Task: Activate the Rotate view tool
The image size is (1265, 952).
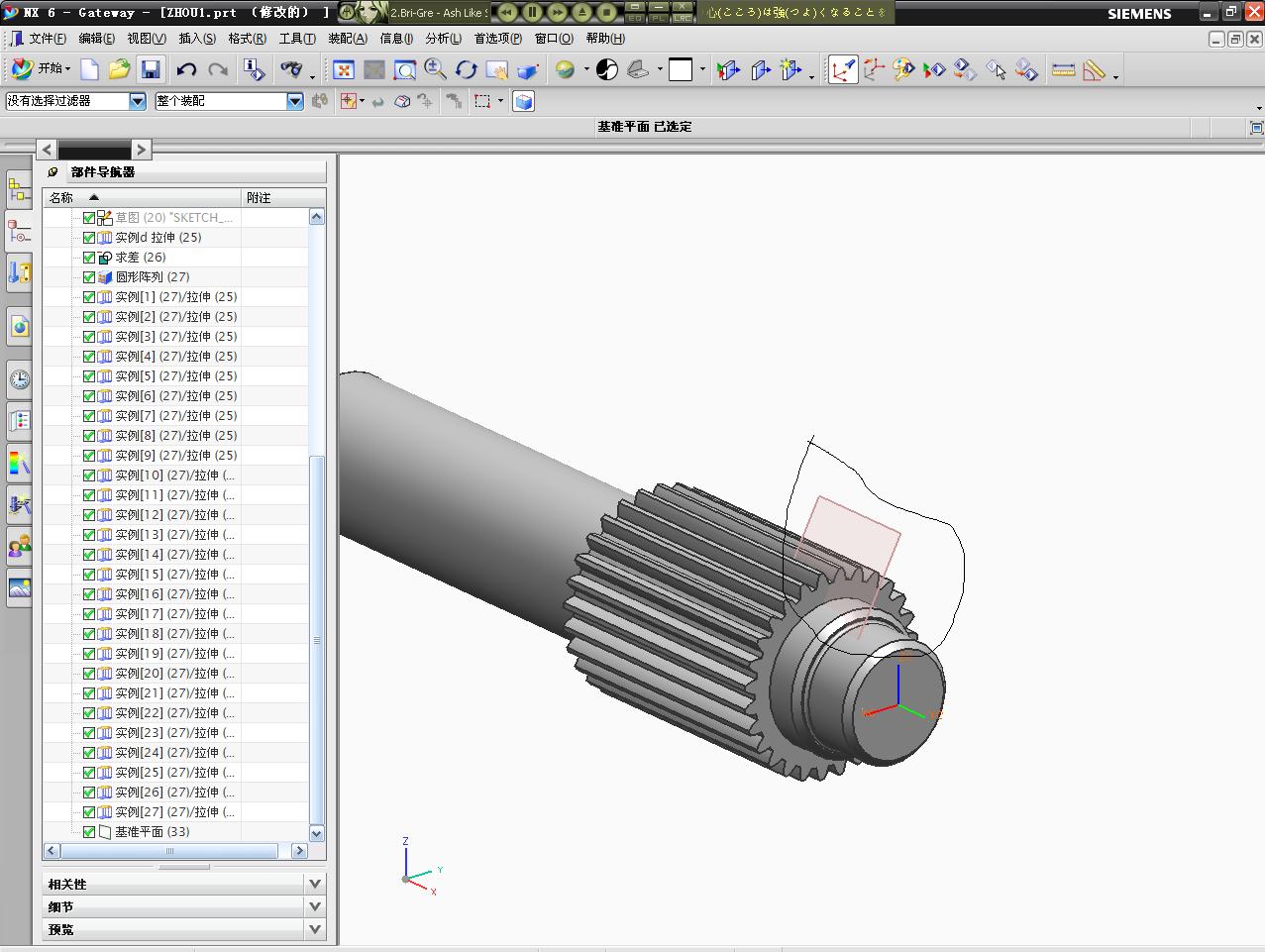Action: [x=467, y=69]
